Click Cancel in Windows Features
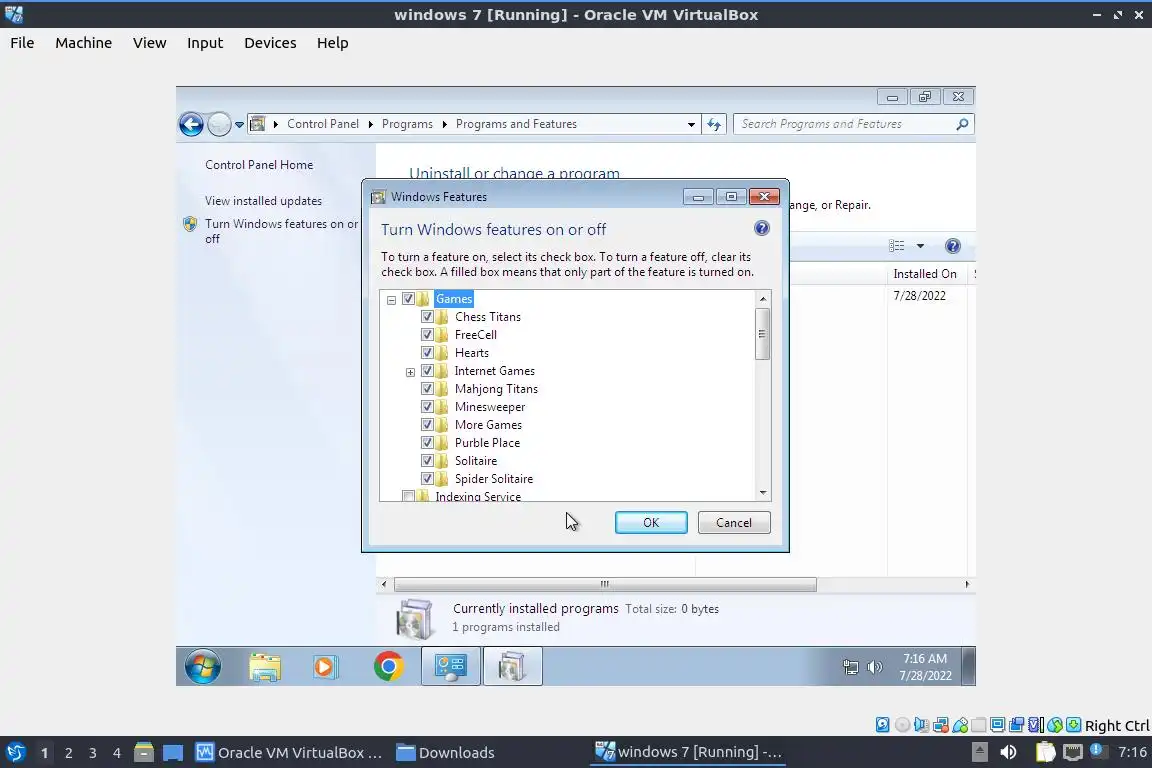Screen dimensions: 1152x768 734,523
